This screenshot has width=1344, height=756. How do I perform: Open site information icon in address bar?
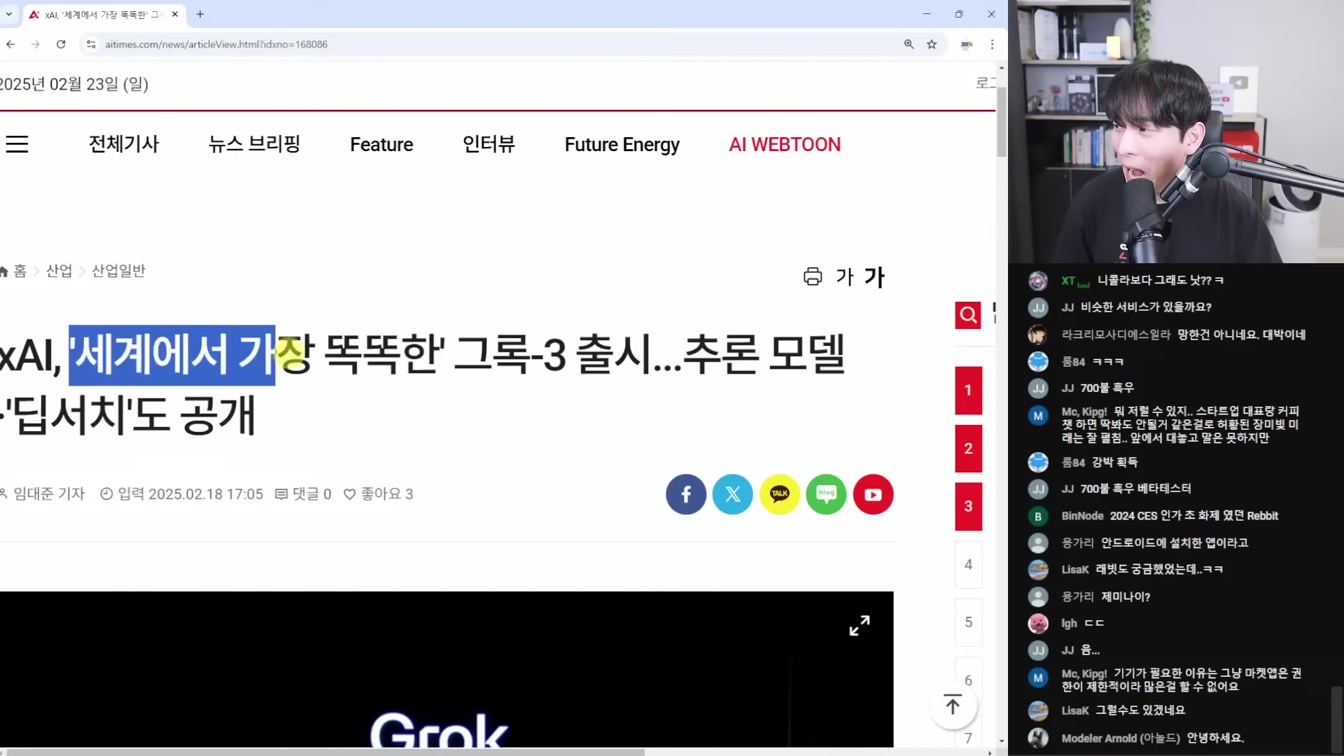(91, 44)
